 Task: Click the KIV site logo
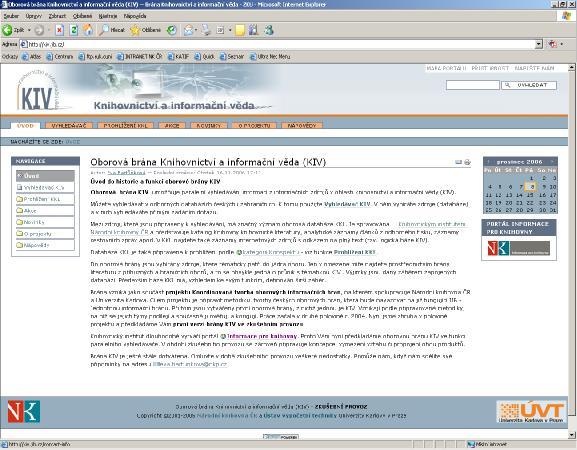[39, 90]
